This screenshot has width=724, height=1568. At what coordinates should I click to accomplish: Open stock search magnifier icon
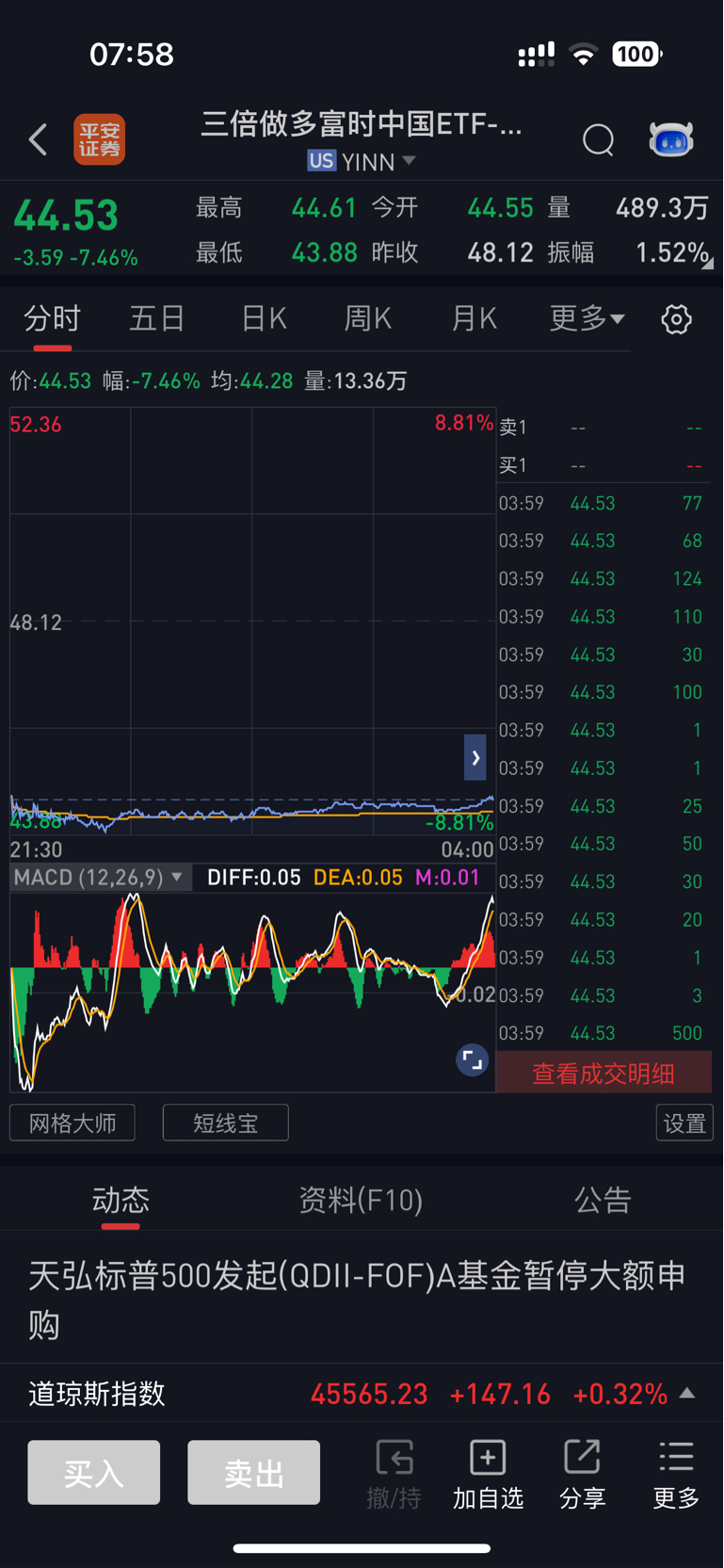598,140
